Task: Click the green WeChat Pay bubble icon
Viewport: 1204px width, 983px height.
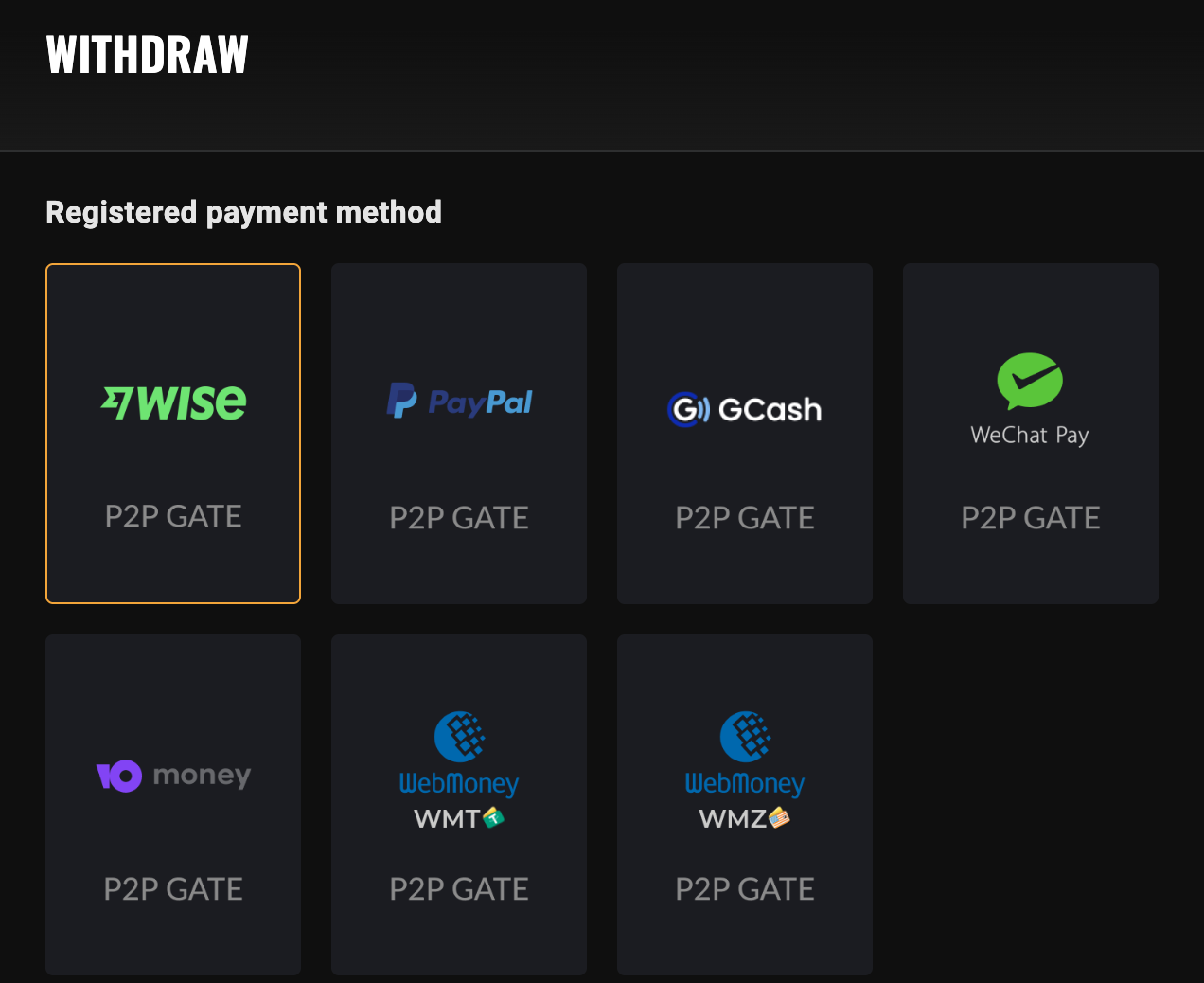Action: point(1030,380)
